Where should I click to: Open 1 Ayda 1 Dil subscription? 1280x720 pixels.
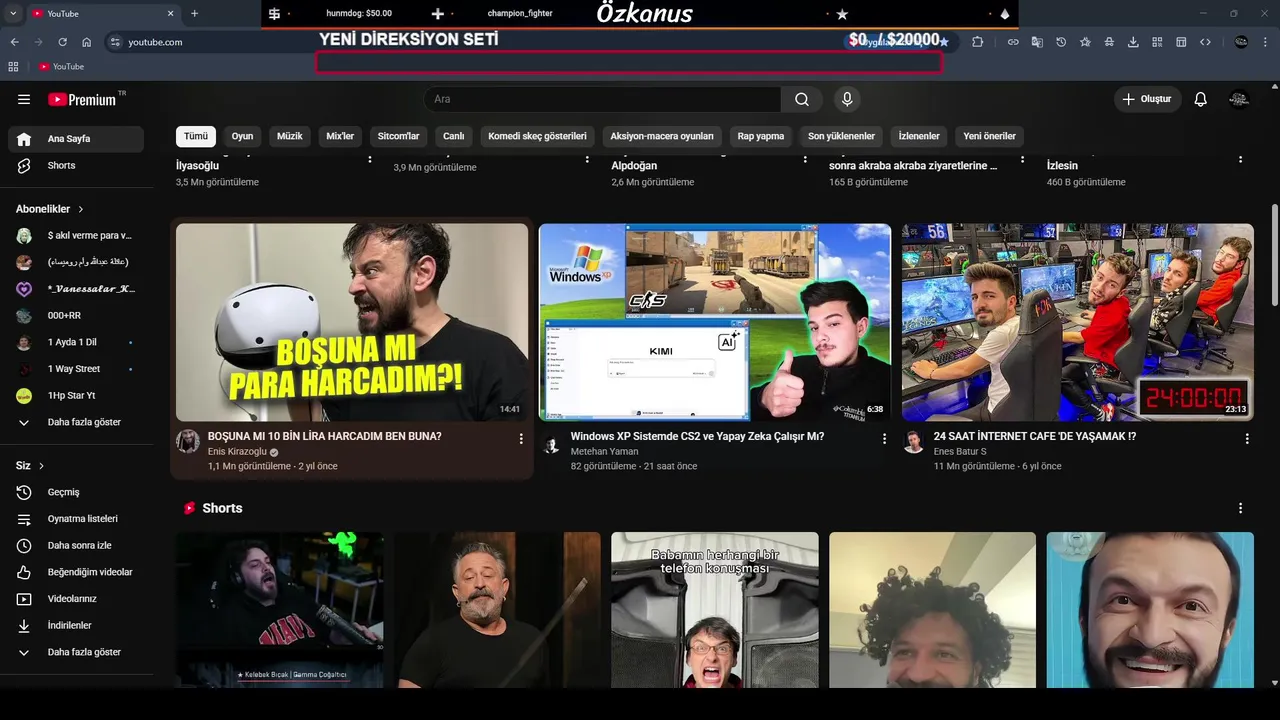tap(76, 342)
